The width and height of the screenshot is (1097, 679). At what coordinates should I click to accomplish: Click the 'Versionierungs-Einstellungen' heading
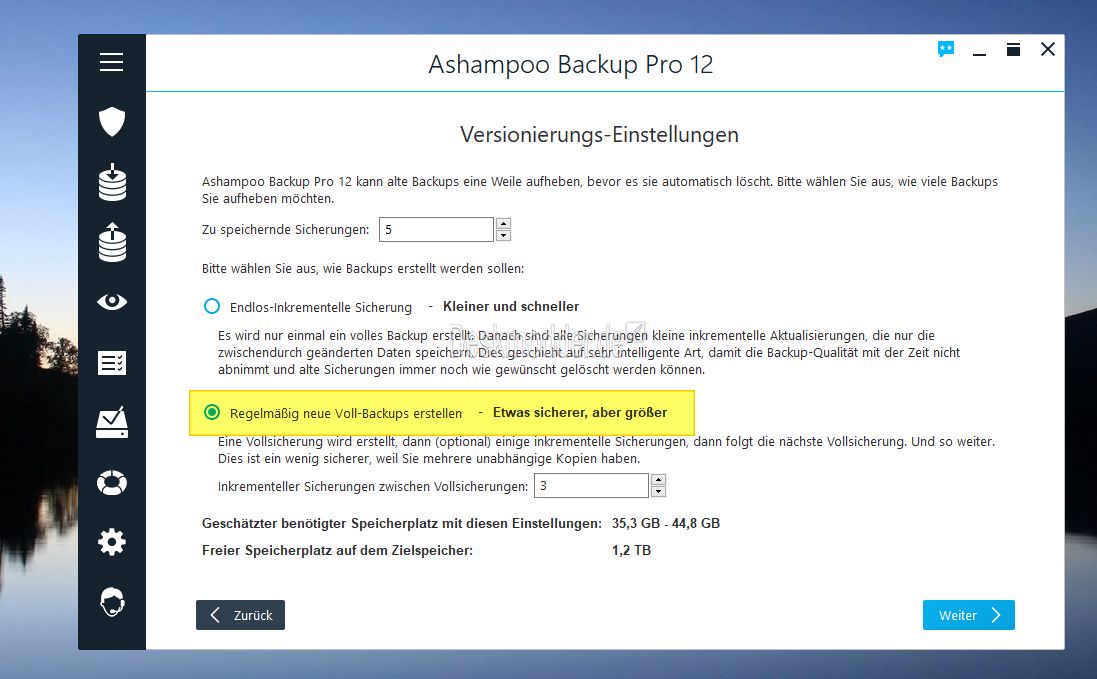600,134
